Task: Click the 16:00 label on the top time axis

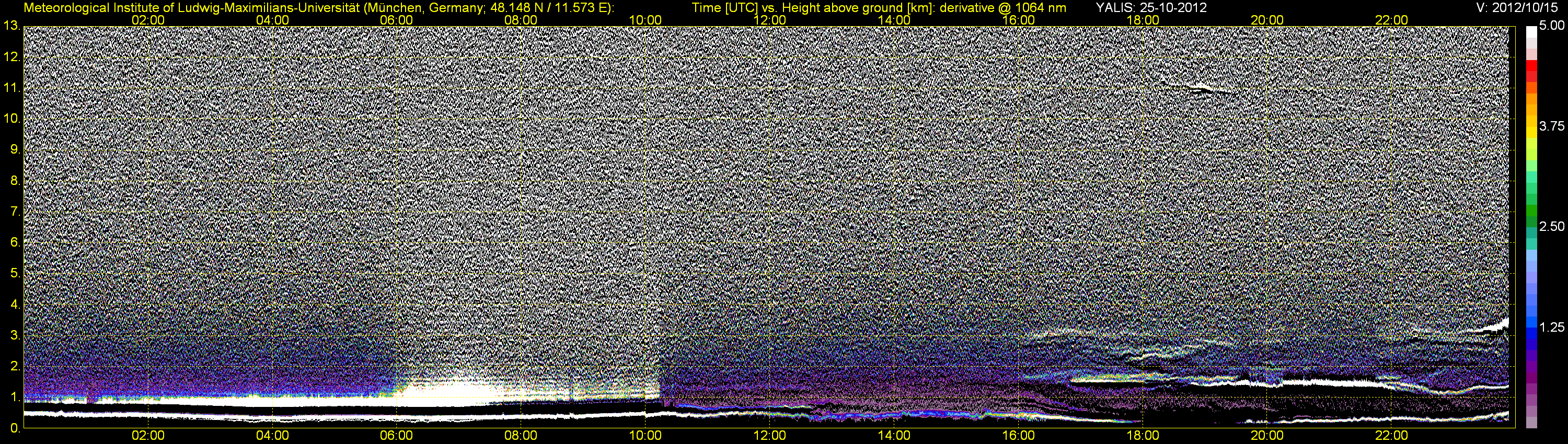Action: click(1018, 20)
